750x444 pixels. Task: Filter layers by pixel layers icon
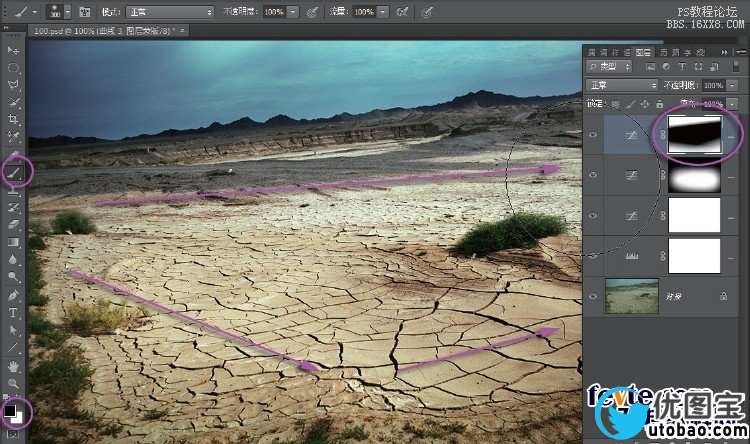click(x=651, y=67)
